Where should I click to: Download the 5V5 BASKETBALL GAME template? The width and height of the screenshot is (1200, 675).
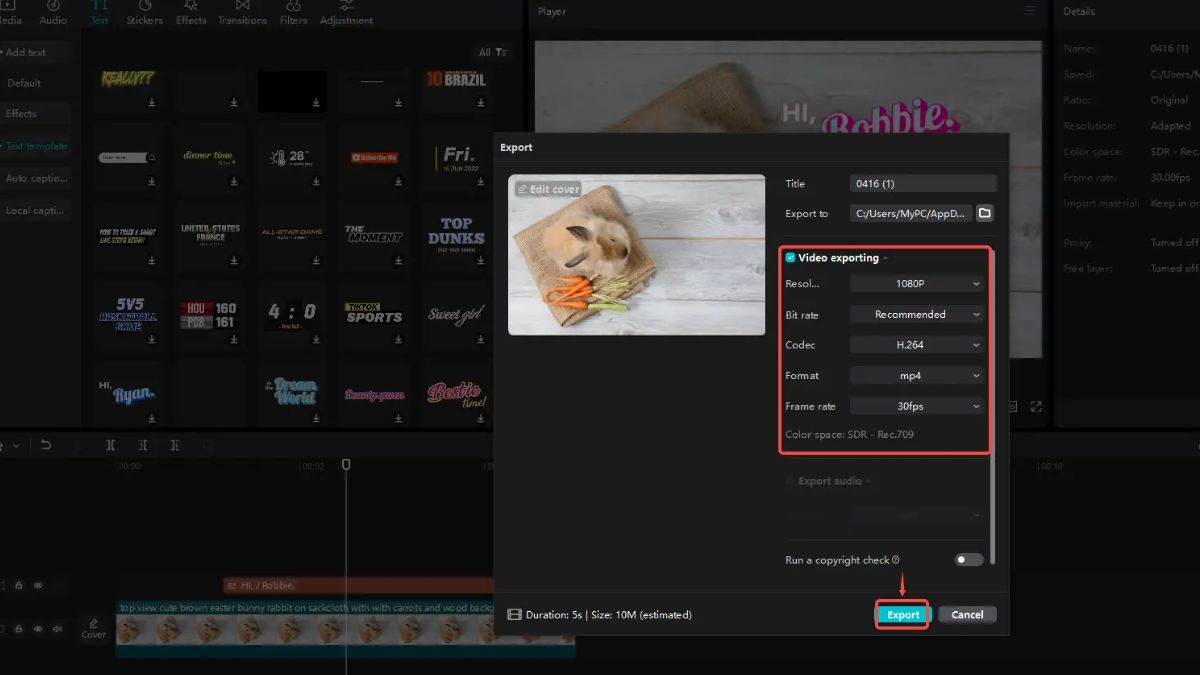[152, 339]
